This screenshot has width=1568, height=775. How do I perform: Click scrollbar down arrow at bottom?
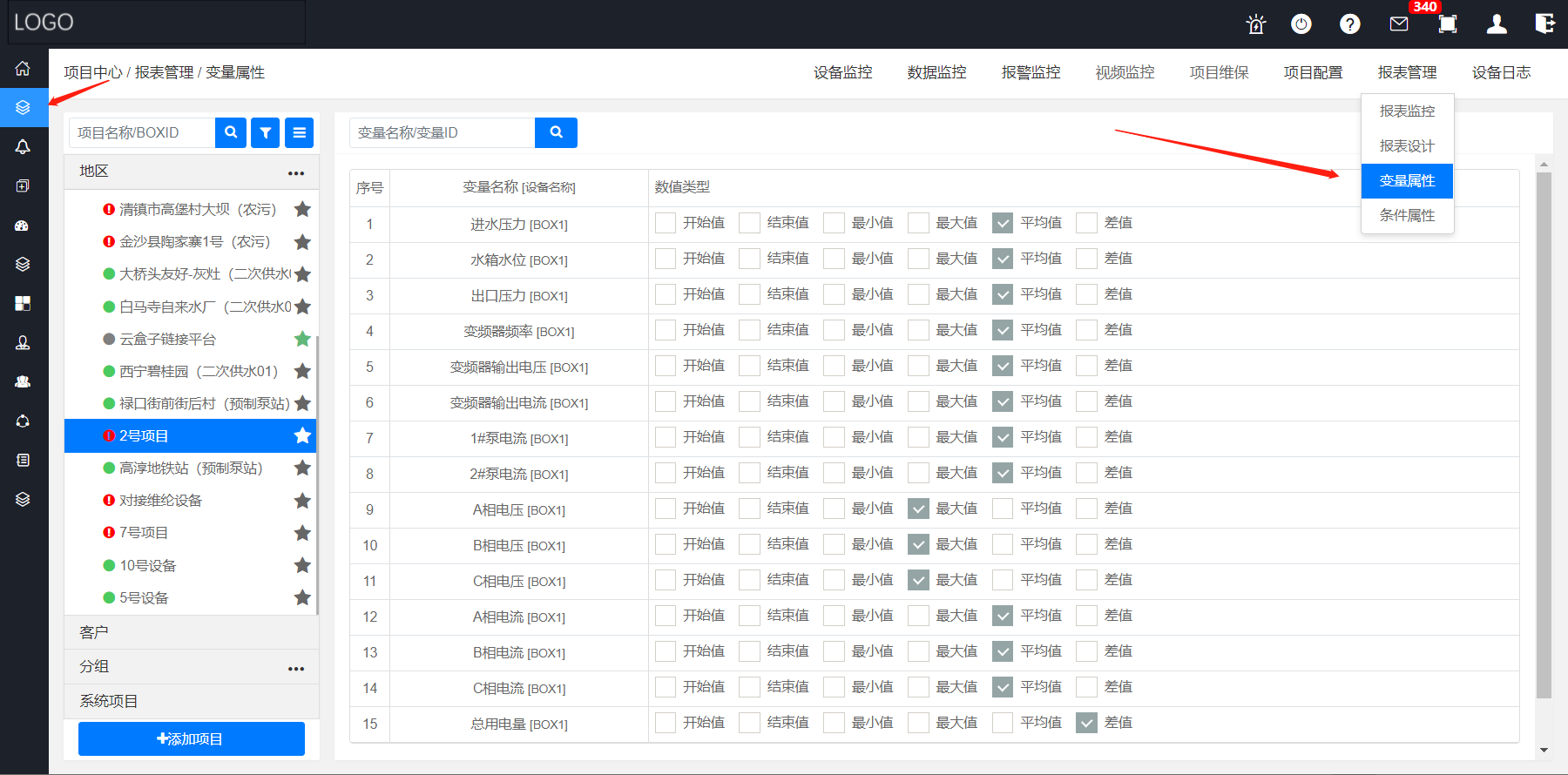tap(1544, 750)
